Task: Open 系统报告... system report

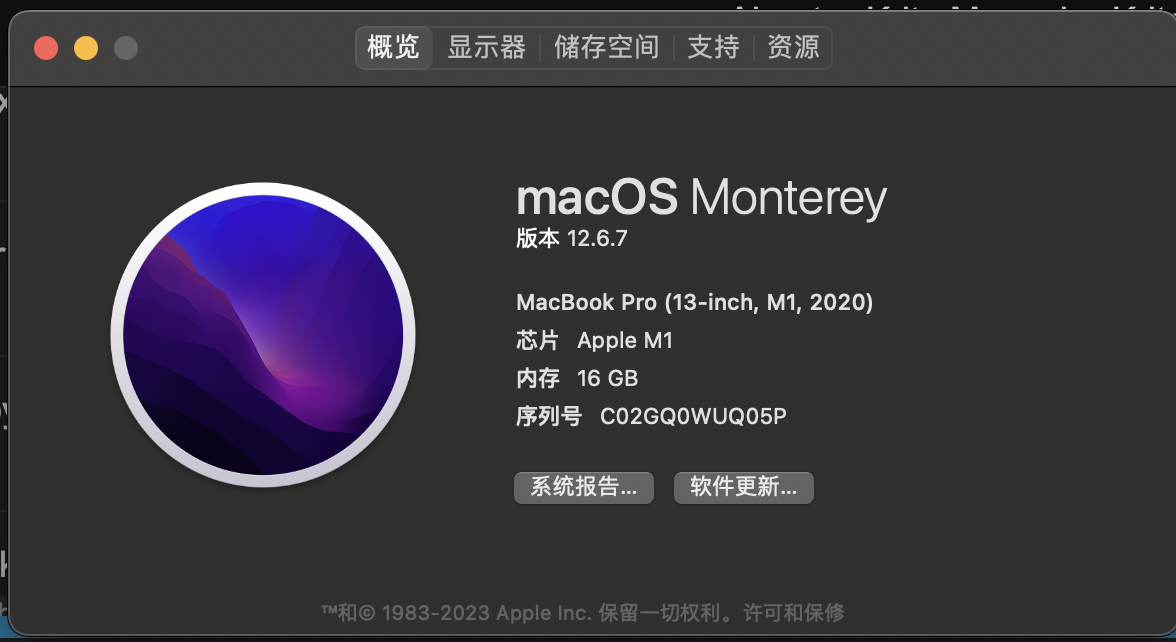Action: click(584, 488)
